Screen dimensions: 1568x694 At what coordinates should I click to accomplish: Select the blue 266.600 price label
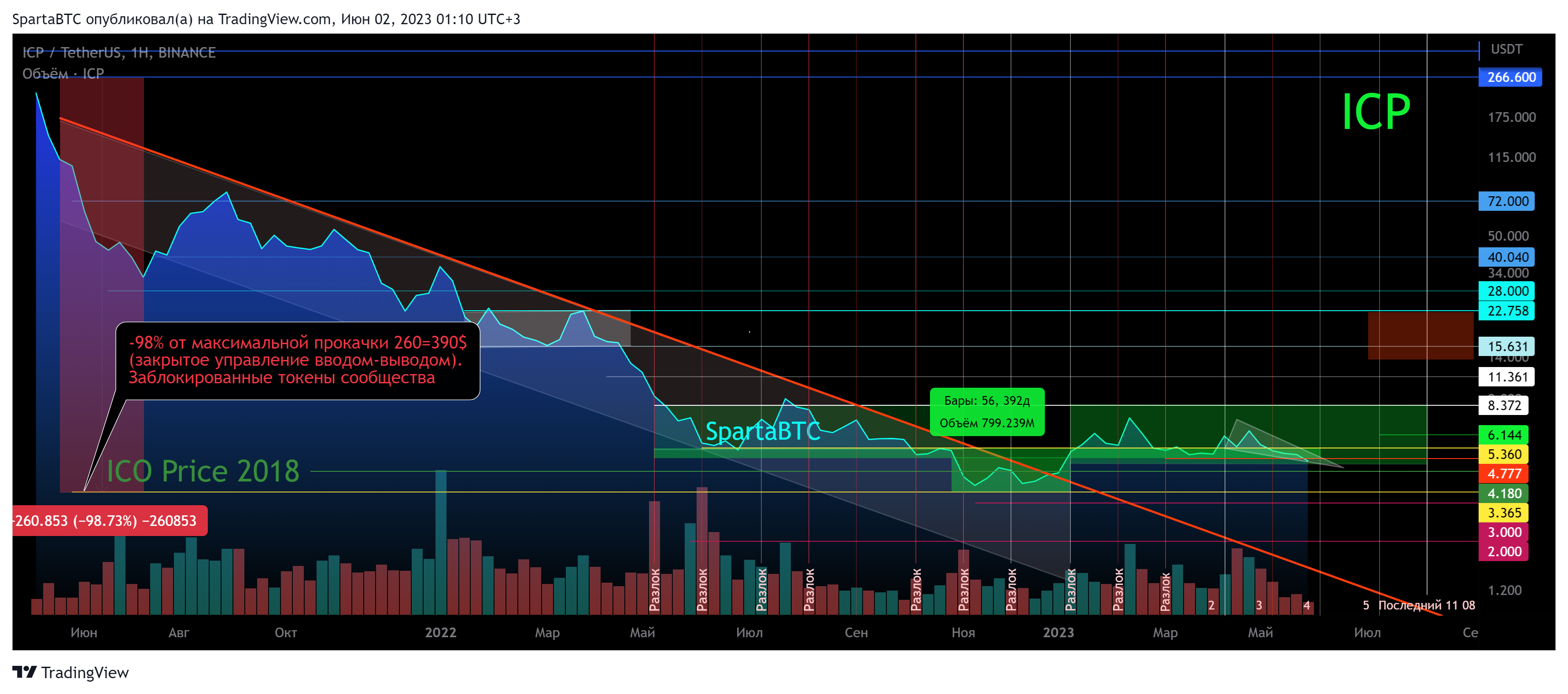pyautogui.click(x=1510, y=77)
